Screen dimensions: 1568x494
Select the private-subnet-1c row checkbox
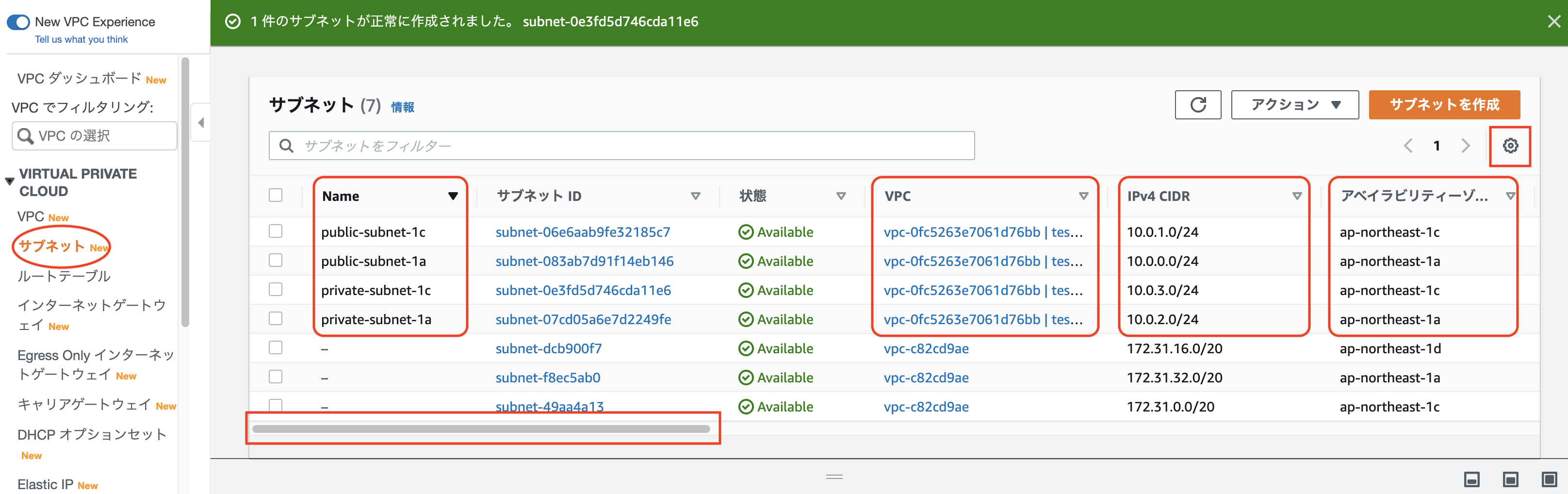[276, 289]
